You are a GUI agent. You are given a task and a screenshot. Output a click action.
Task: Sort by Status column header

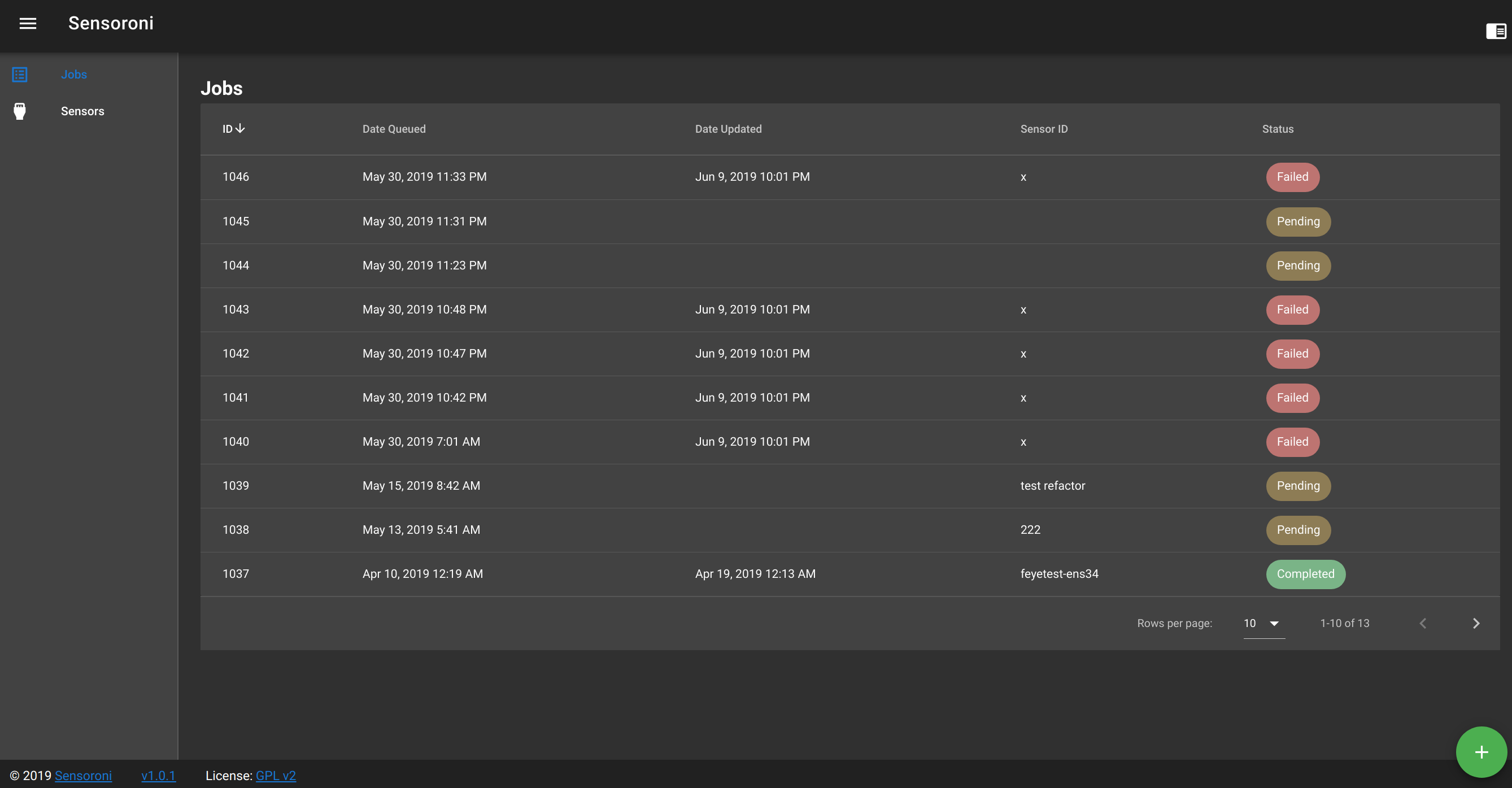pyautogui.click(x=1277, y=129)
